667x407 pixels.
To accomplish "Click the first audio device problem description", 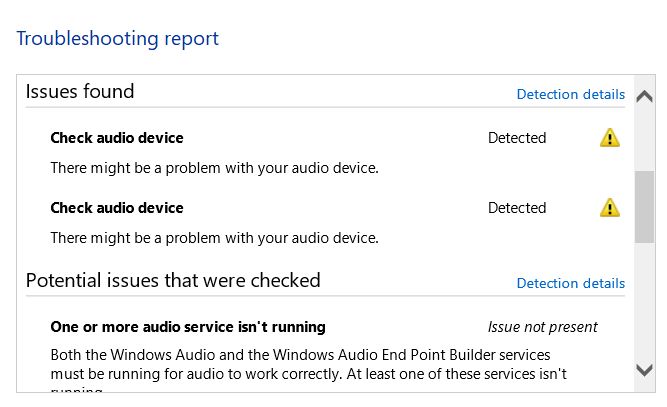I will pos(214,167).
